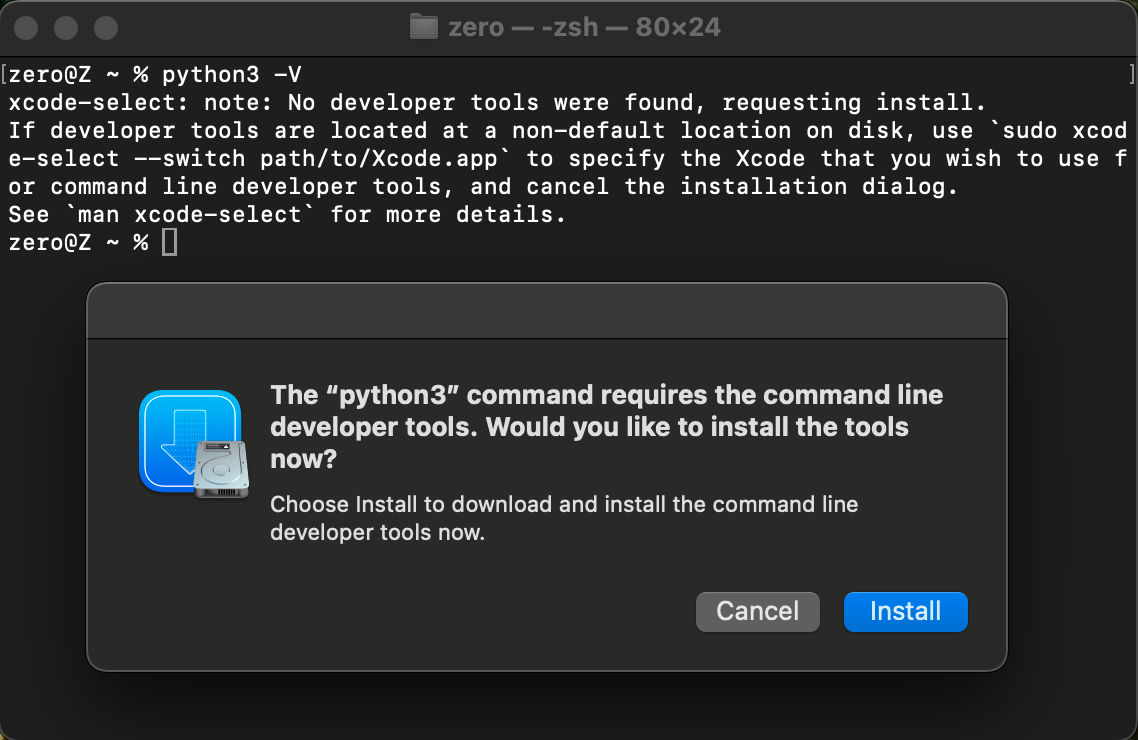
Task: Click the folder proxy icon in title bar
Action: click(x=424, y=27)
